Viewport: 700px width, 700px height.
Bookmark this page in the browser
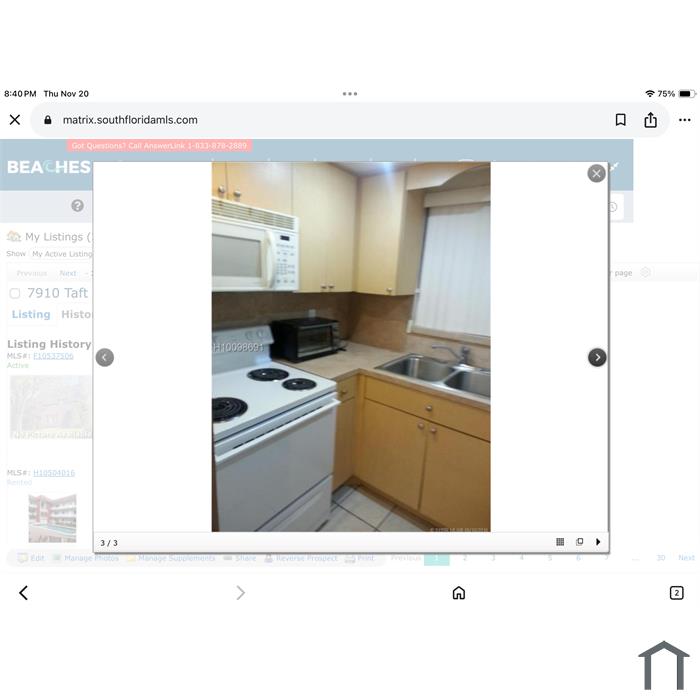coord(620,120)
